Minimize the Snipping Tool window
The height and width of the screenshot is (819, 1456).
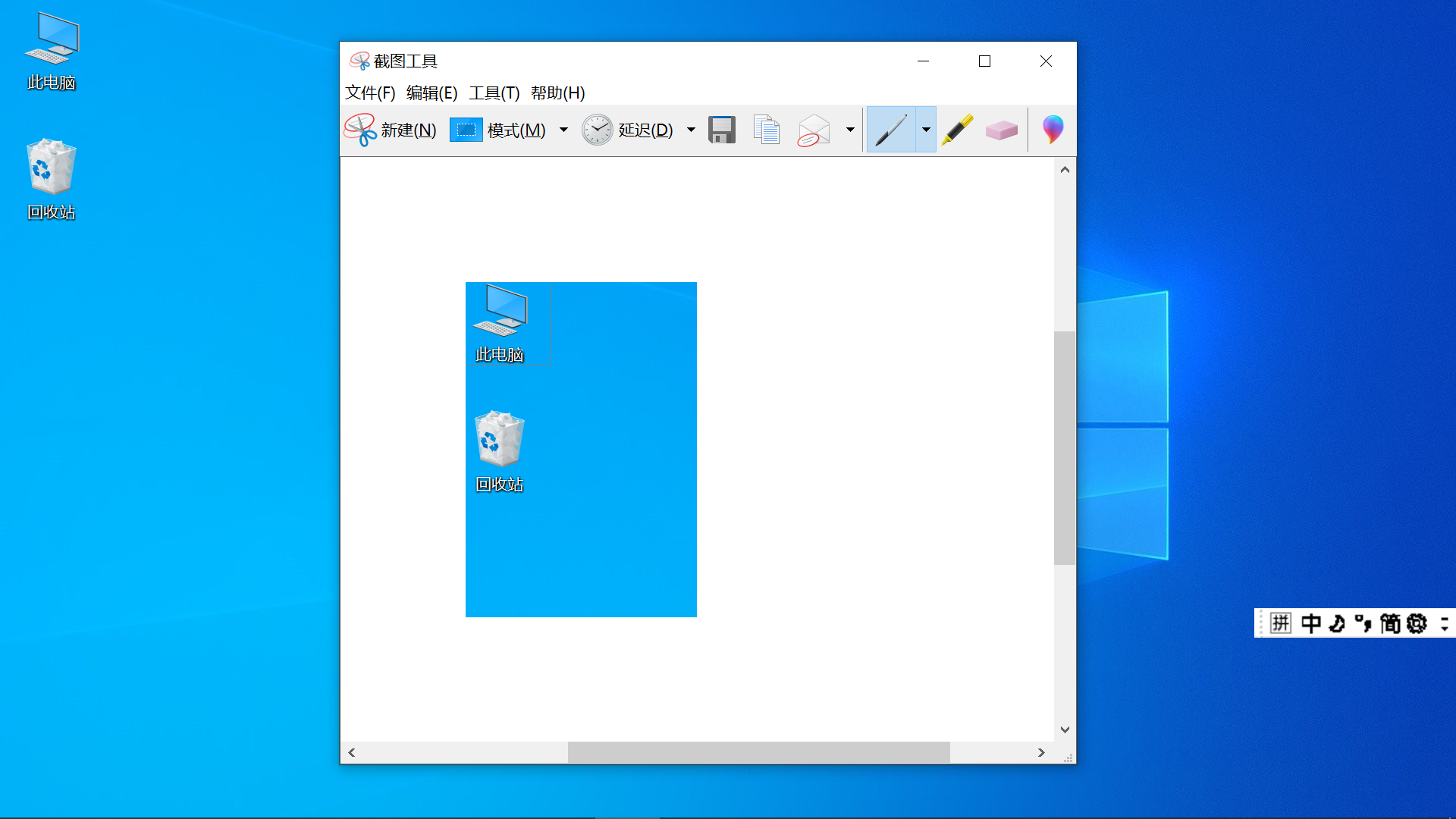click(x=923, y=61)
